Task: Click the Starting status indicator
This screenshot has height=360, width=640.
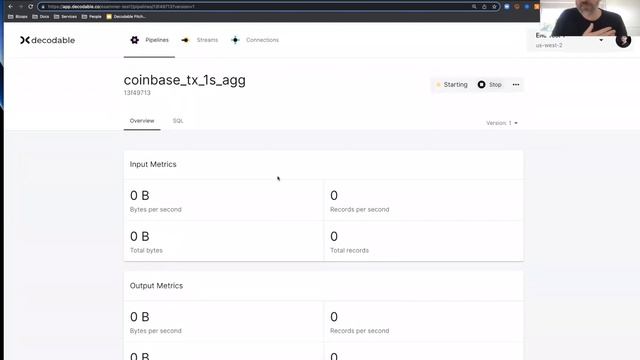Action: 452,84
